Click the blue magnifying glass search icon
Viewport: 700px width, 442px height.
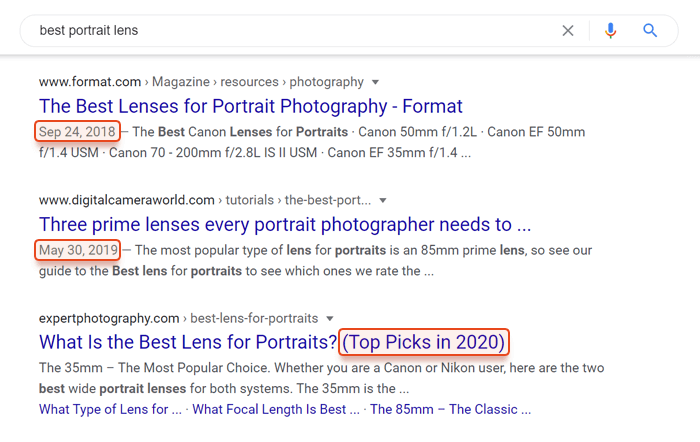(650, 30)
